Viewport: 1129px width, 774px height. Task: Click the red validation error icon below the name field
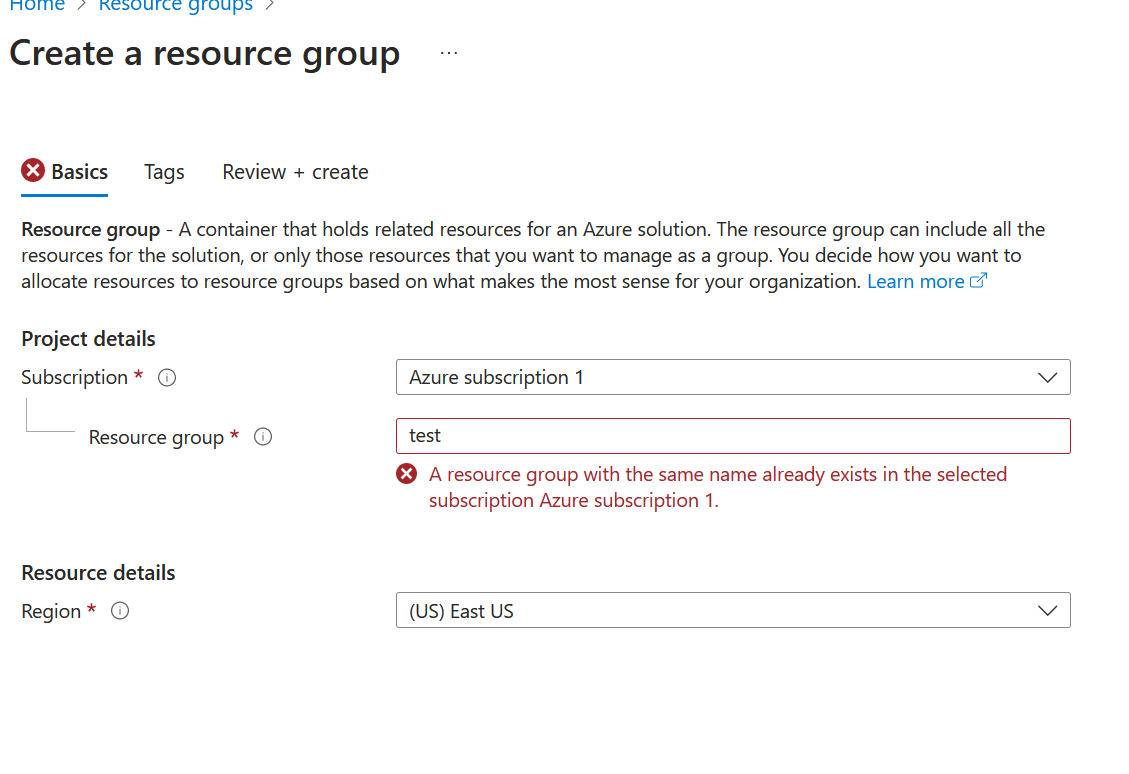[407, 474]
